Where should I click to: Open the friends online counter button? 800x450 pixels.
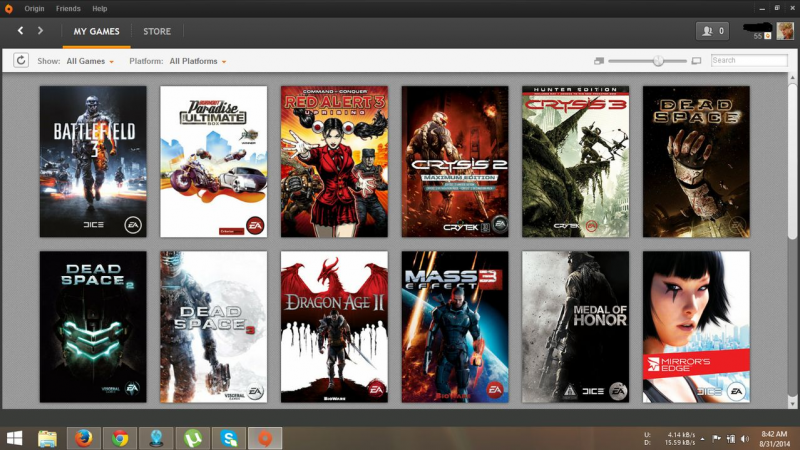712,31
